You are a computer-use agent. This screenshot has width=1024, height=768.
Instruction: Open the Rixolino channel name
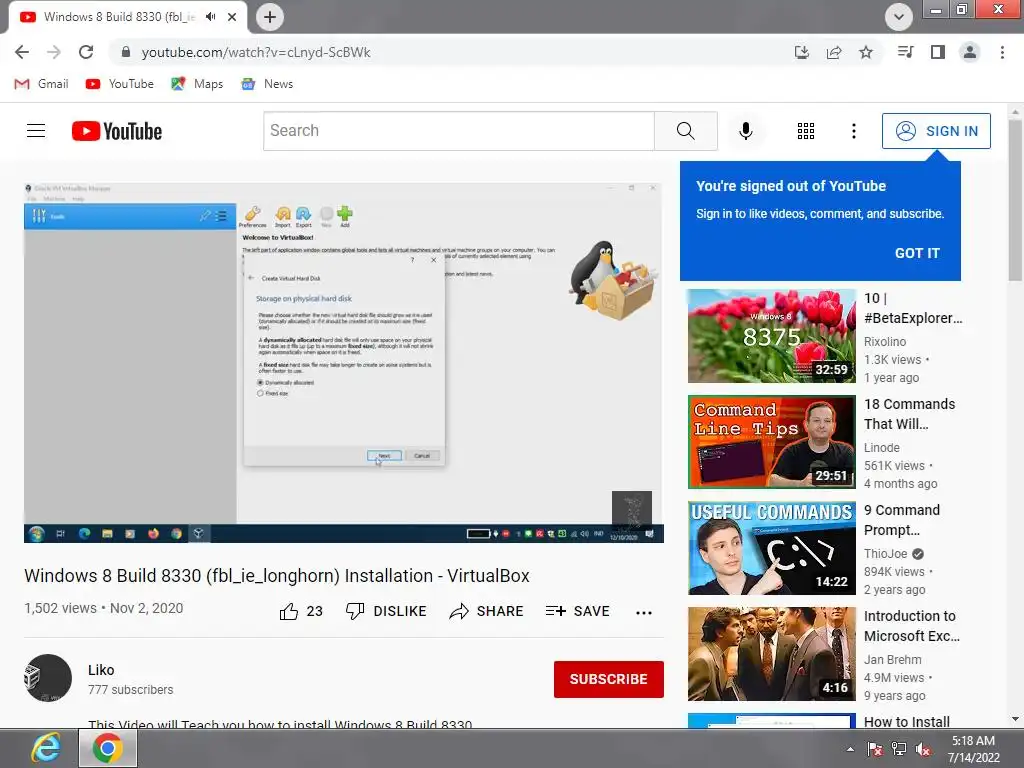(885, 342)
